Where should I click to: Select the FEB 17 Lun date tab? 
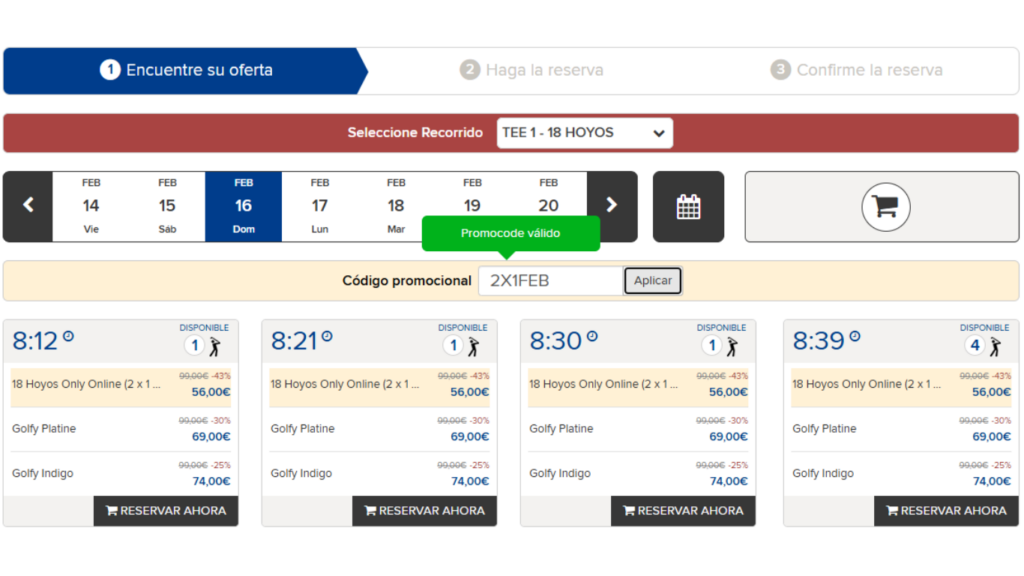click(x=319, y=206)
